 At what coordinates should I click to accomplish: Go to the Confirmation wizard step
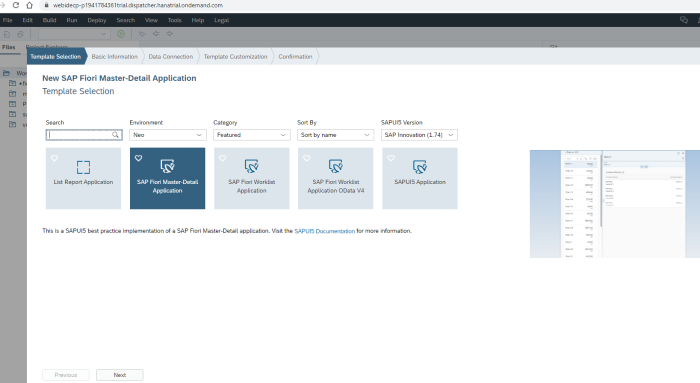pyautogui.click(x=295, y=57)
